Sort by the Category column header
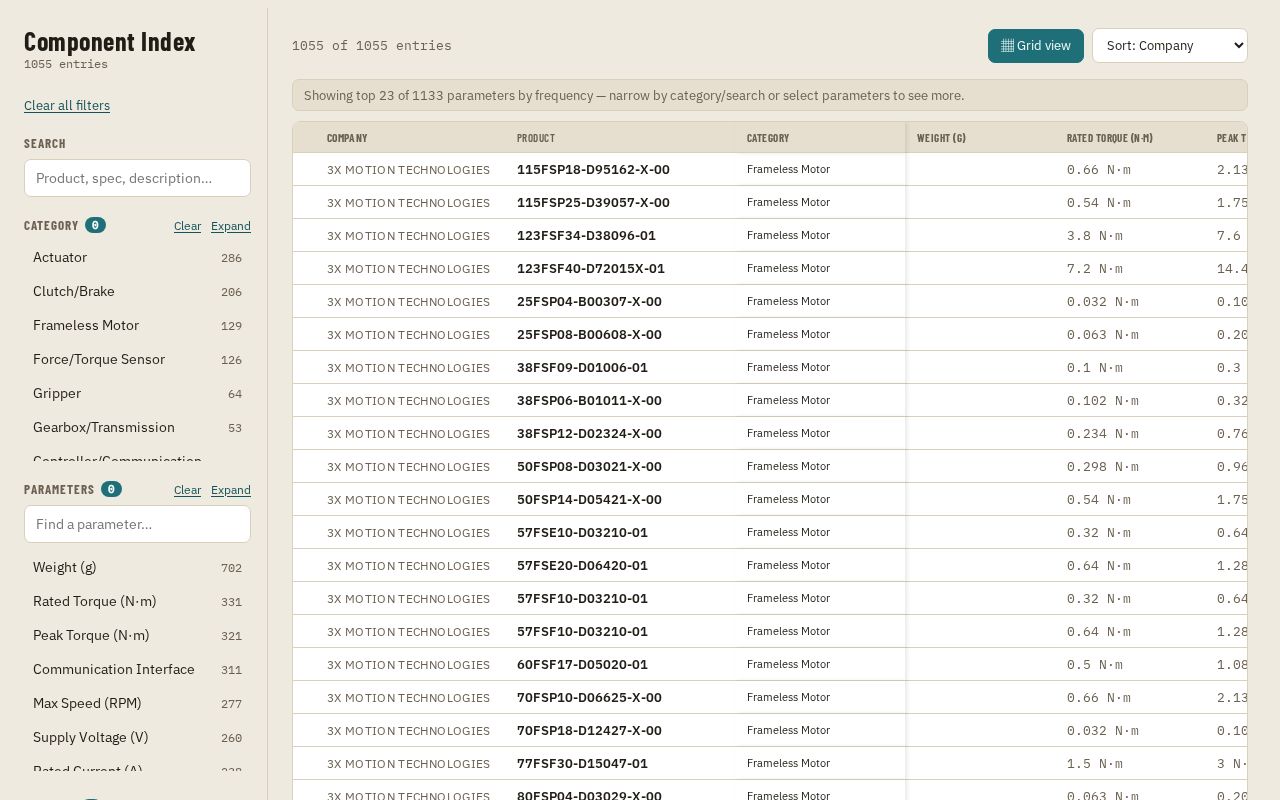This screenshot has width=1280, height=800. (x=768, y=138)
